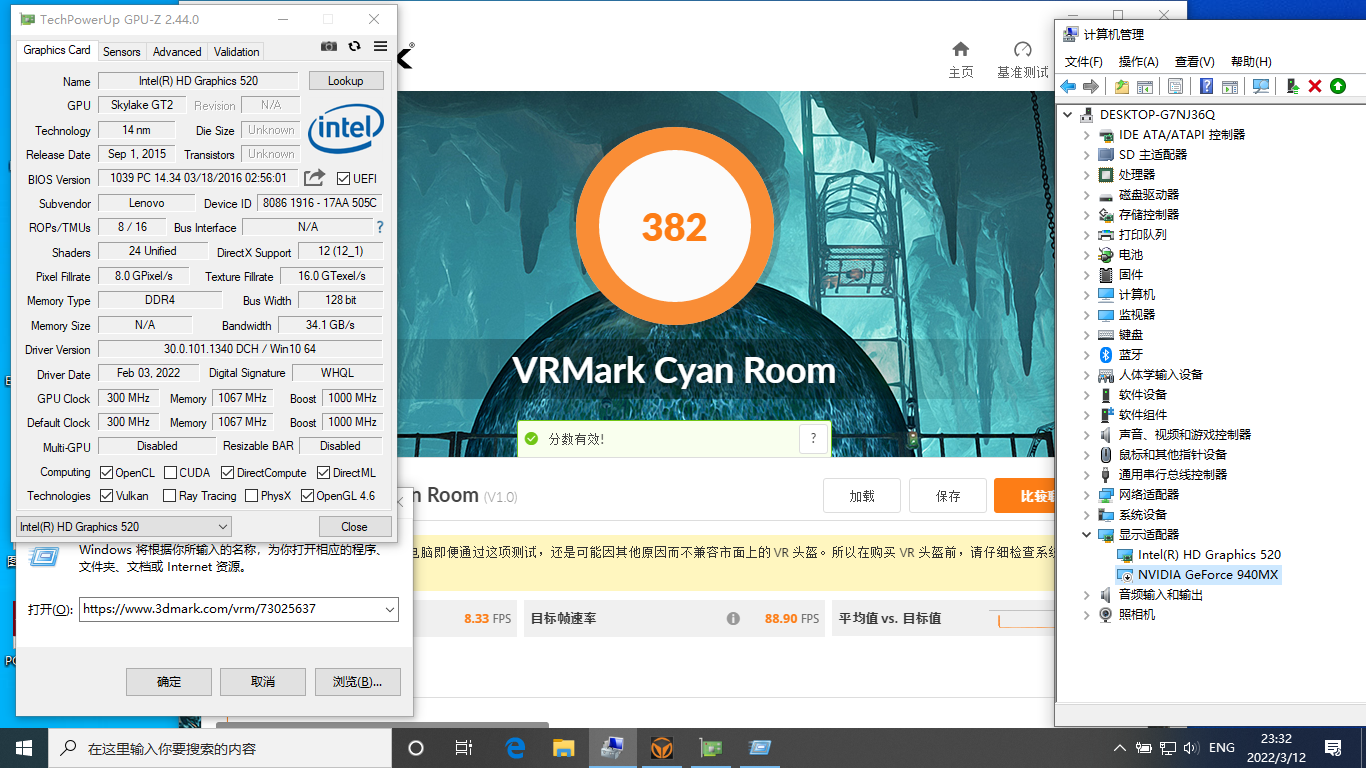Click the GPU-Z green card taskbar icon
This screenshot has height=768, width=1366.
(711, 748)
